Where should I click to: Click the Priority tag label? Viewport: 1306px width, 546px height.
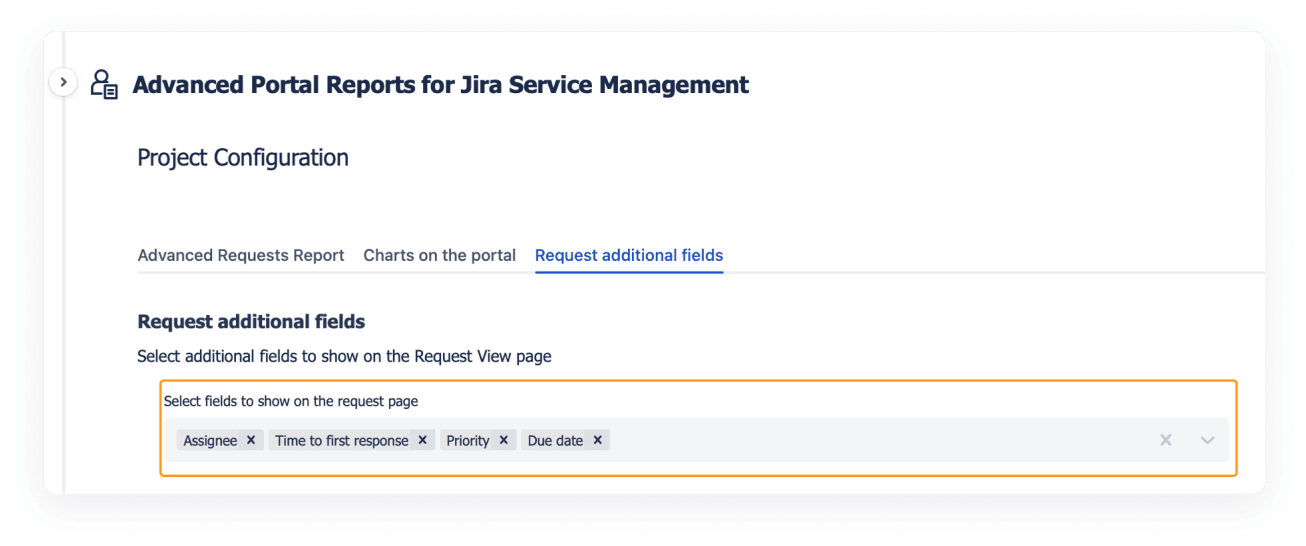click(467, 441)
